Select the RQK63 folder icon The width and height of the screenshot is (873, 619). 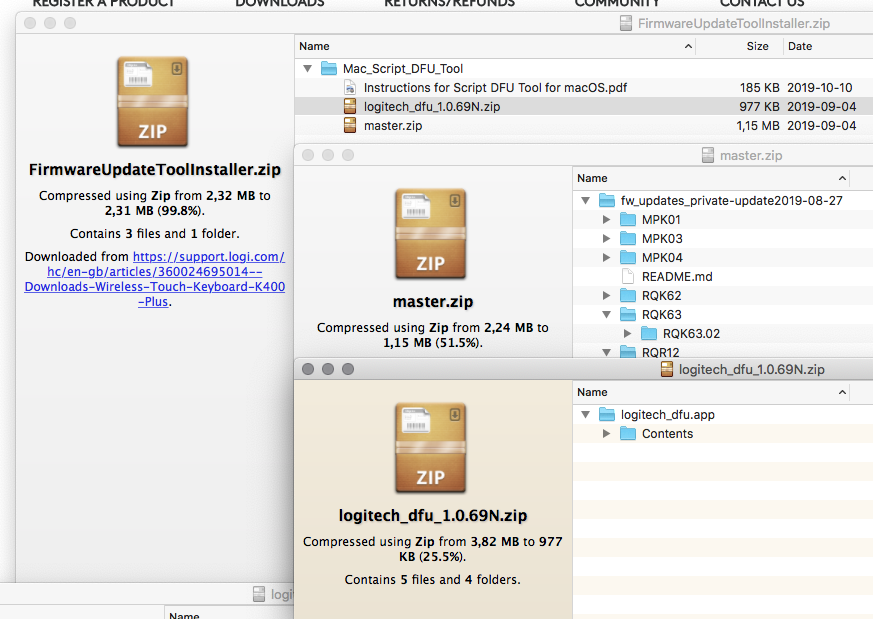point(628,315)
